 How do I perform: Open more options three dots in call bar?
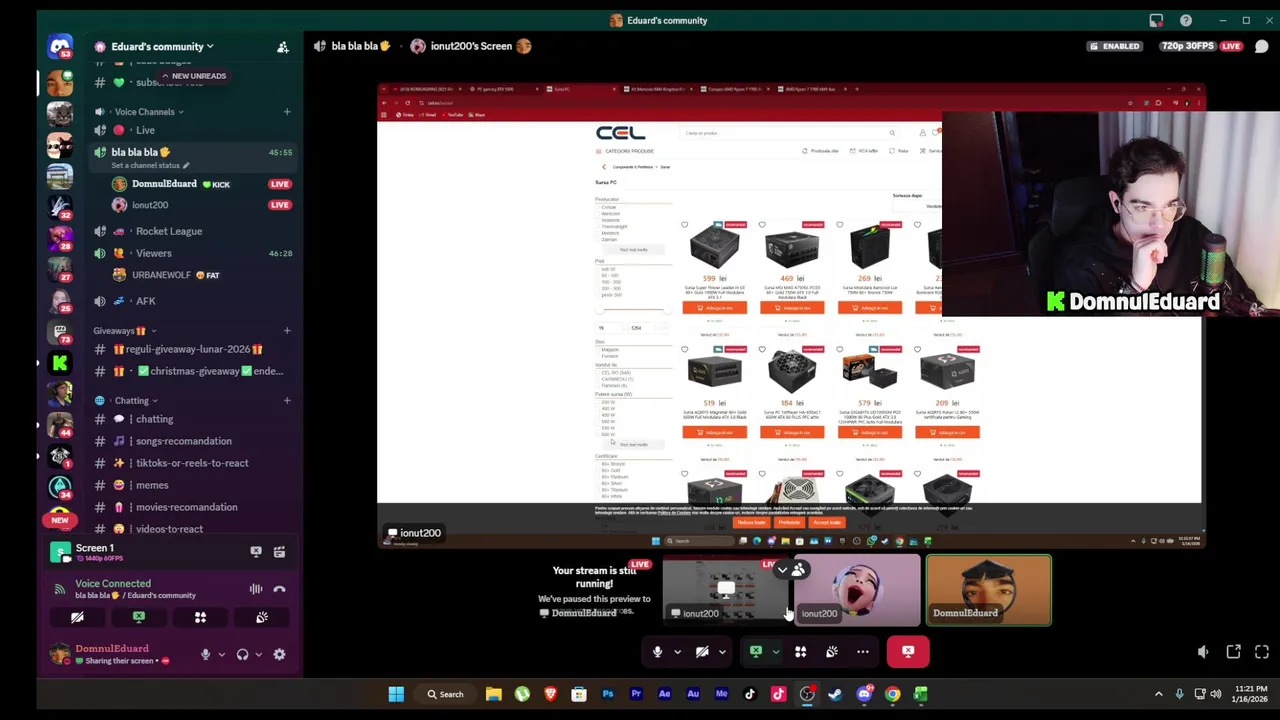[x=863, y=652]
